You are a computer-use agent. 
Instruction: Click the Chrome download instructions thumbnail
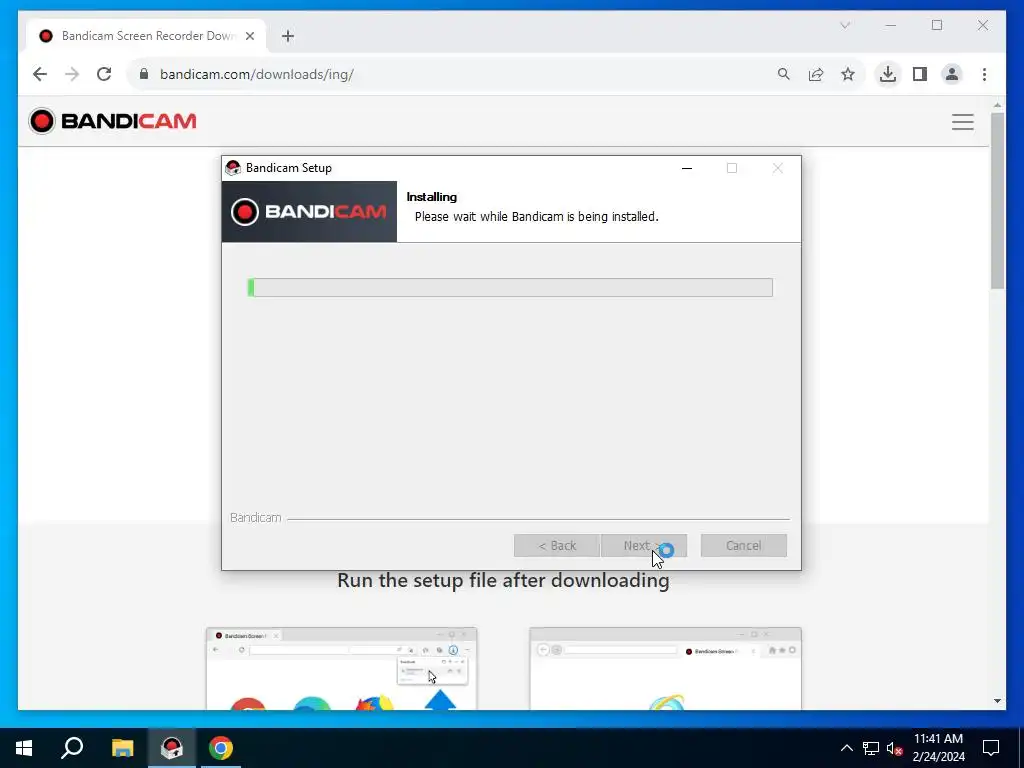(342, 668)
